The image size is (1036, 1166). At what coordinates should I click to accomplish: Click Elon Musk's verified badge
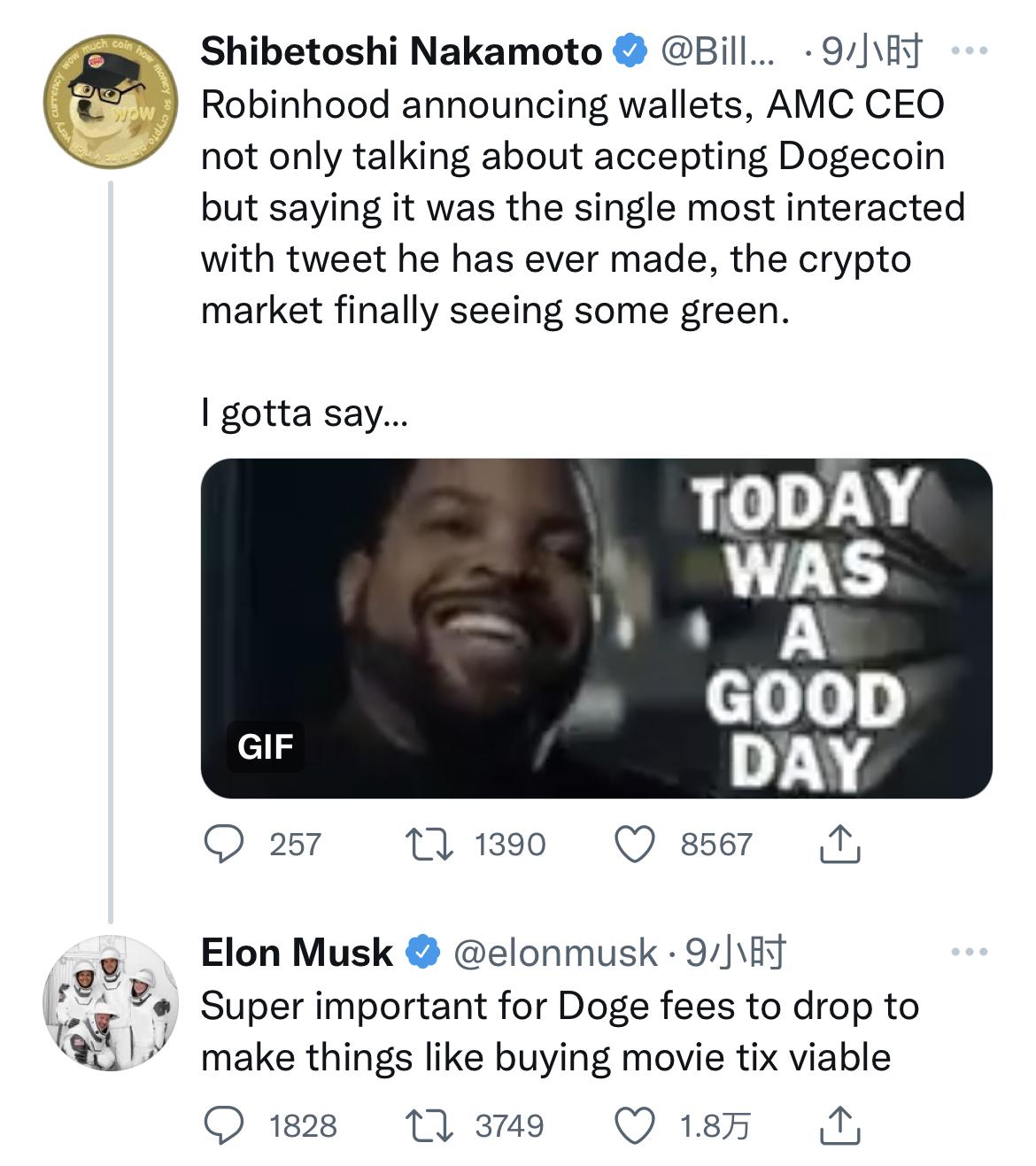coord(422,953)
